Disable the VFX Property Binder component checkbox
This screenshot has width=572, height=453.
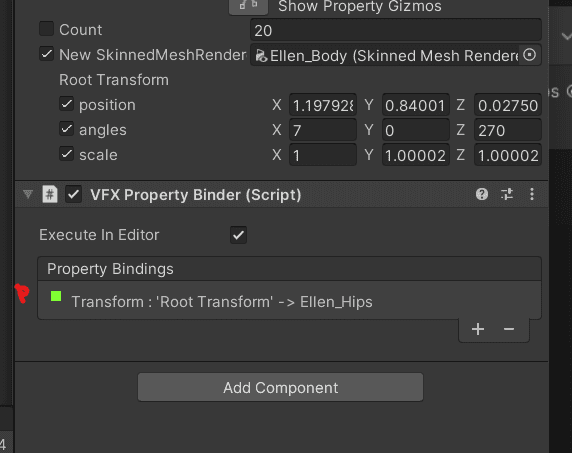[x=73, y=194]
